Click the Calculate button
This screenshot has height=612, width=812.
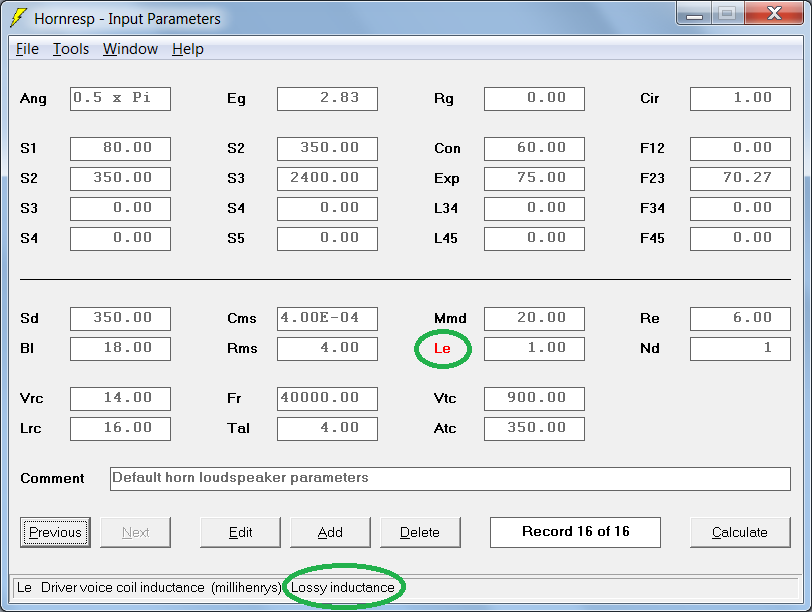[740, 532]
